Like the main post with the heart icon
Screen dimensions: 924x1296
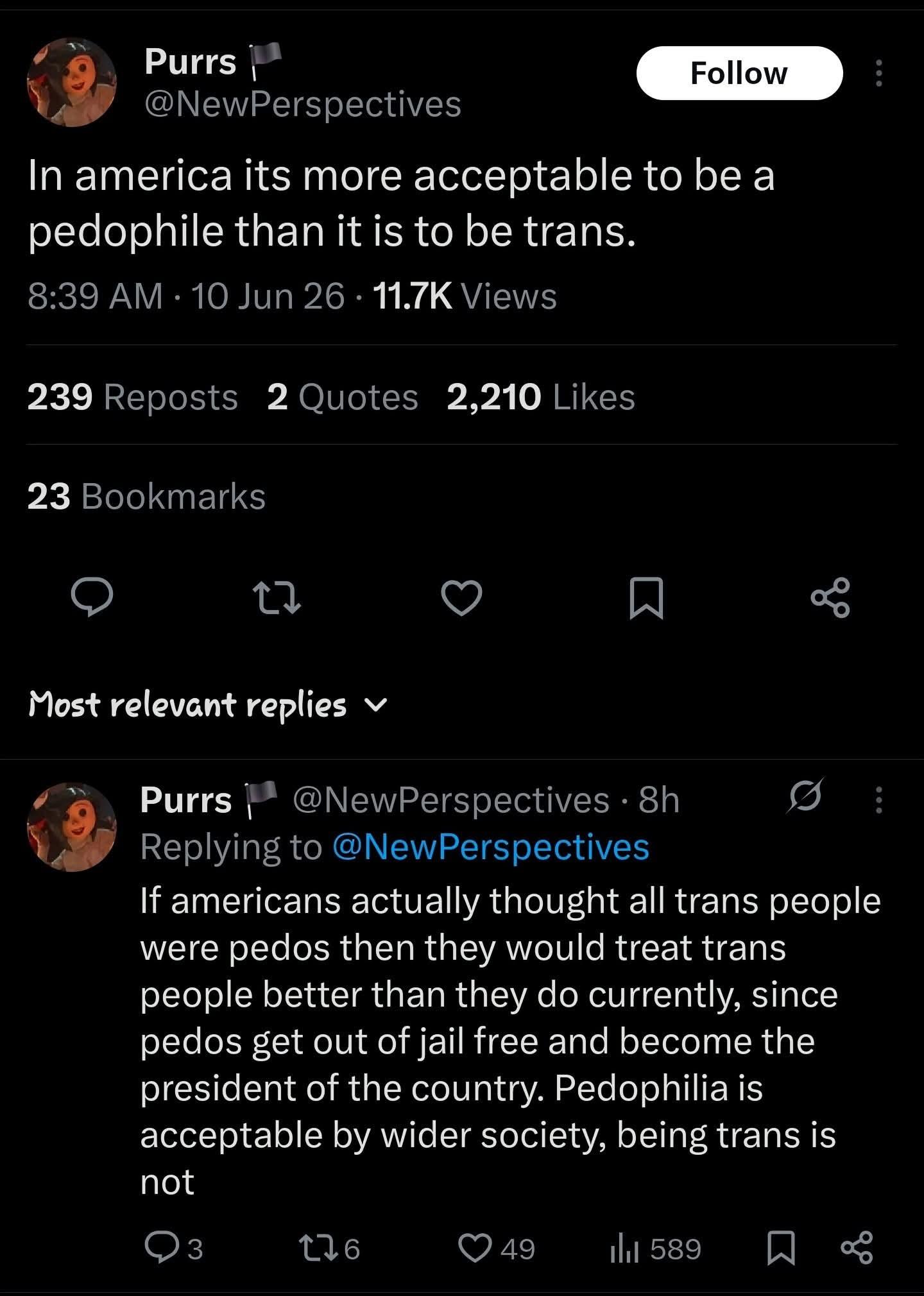461,598
